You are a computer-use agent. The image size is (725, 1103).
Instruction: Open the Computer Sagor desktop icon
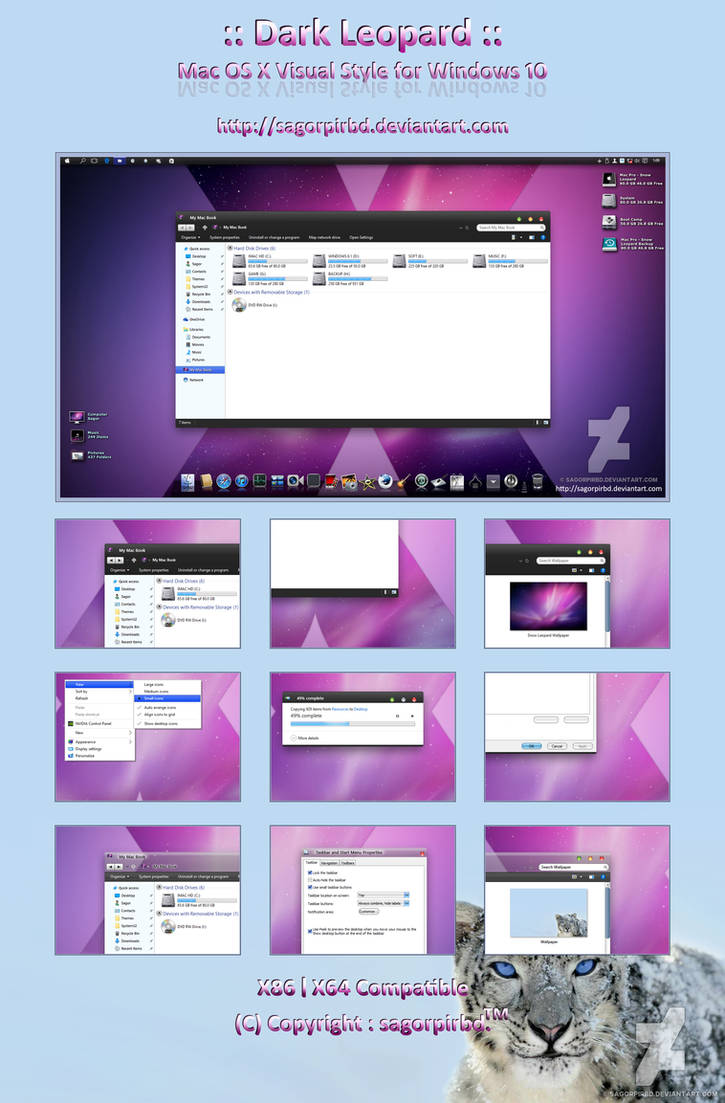(x=89, y=416)
